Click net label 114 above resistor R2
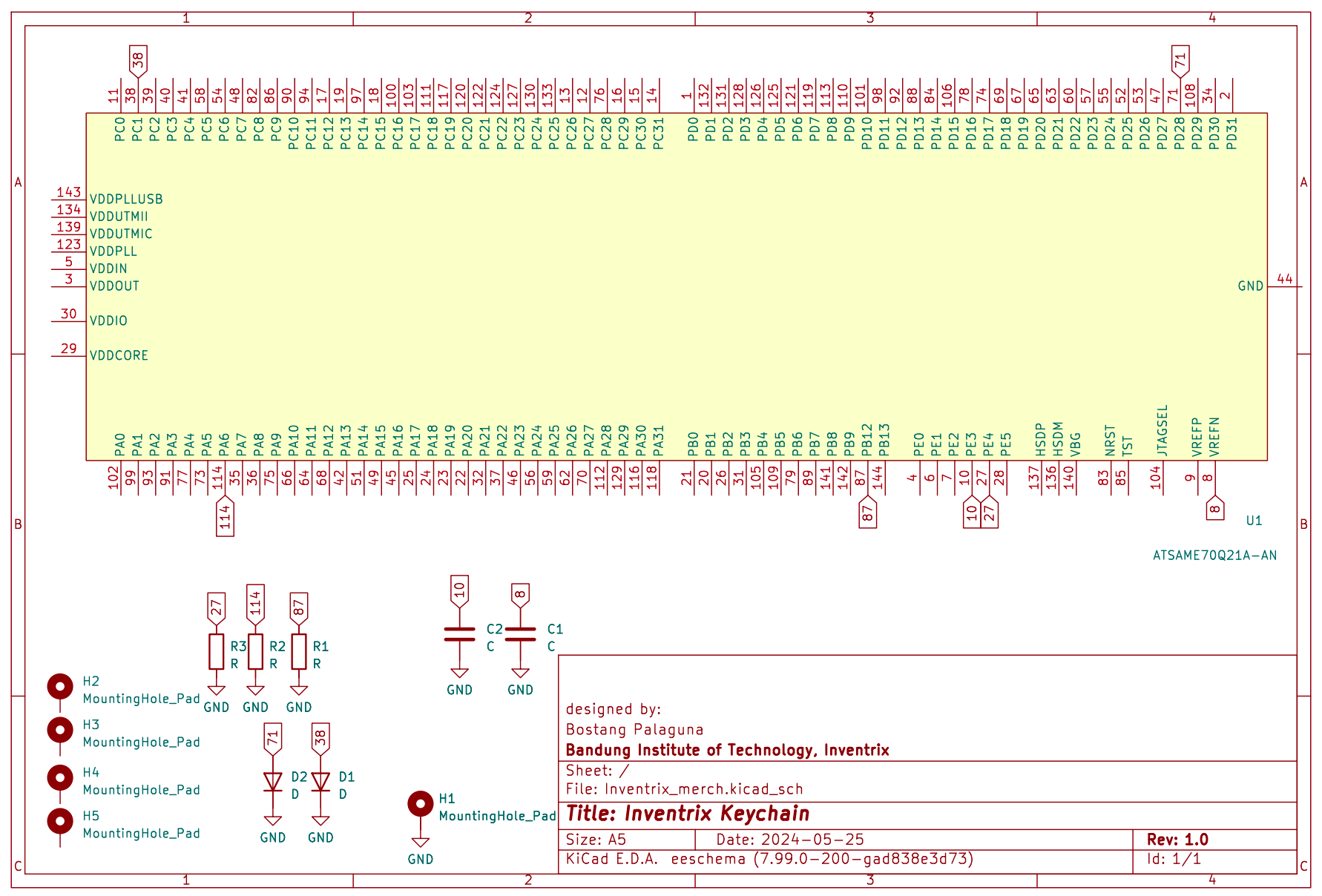 (x=255, y=604)
